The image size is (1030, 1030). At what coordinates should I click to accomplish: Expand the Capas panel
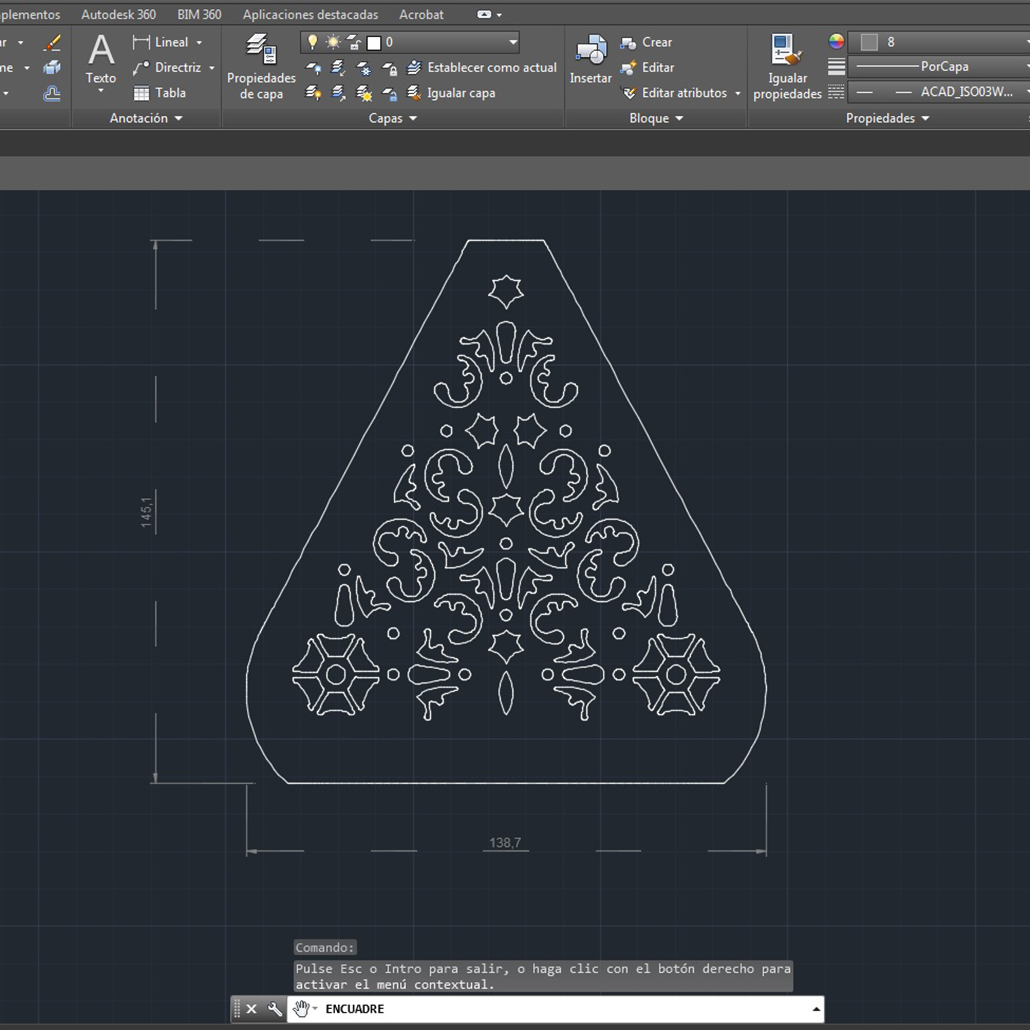click(393, 118)
